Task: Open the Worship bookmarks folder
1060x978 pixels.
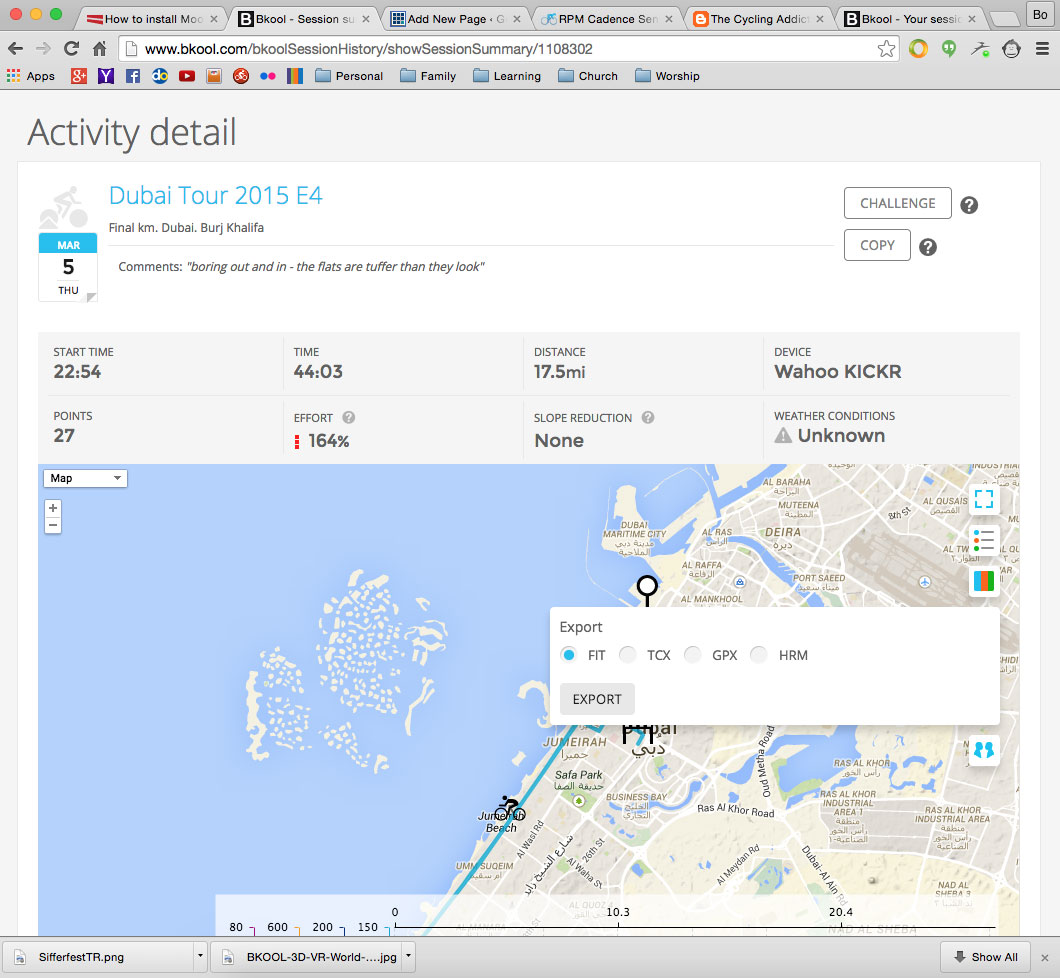Action: click(x=668, y=76)
